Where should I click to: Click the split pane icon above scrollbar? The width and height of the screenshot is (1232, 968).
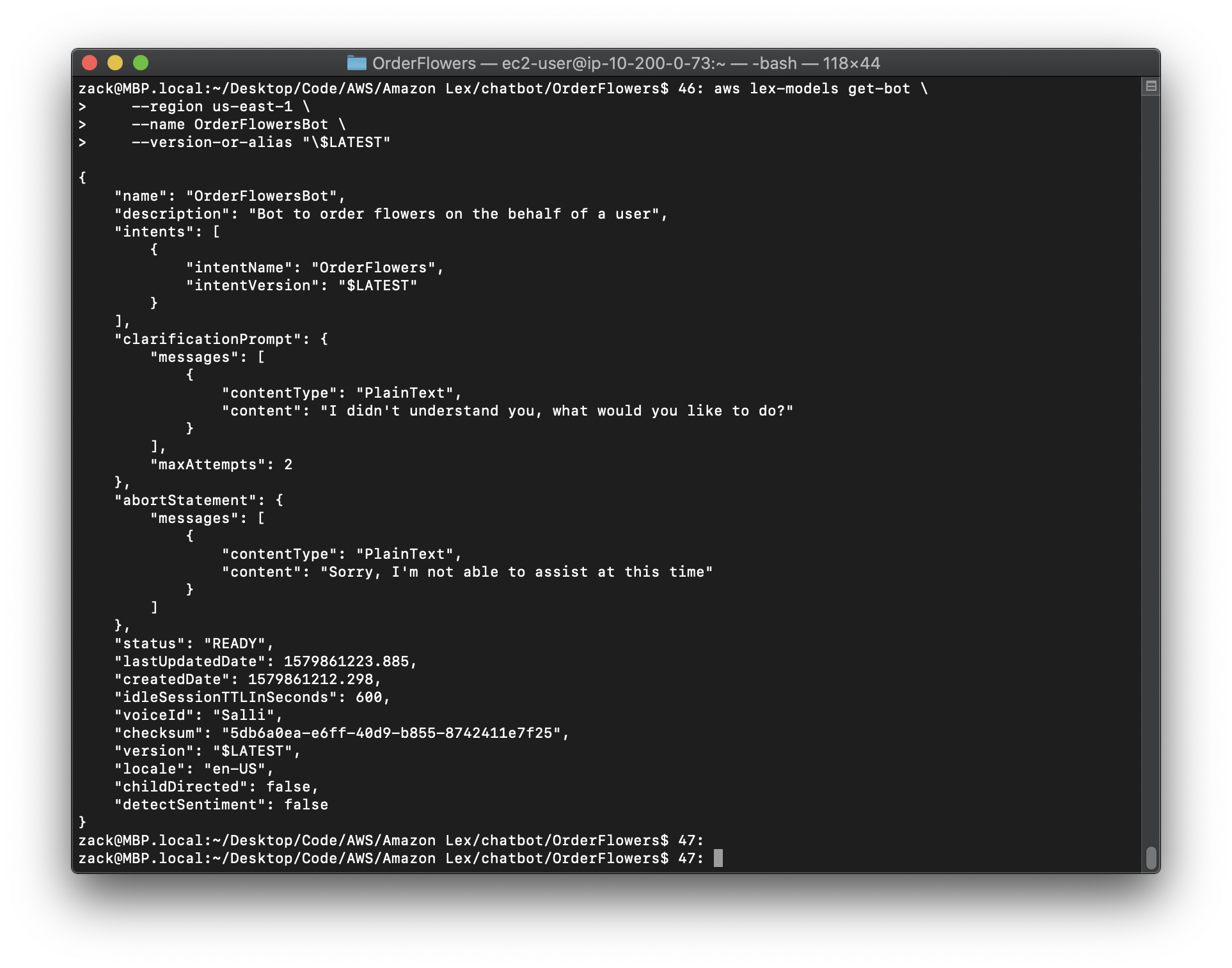point(1151,86)
